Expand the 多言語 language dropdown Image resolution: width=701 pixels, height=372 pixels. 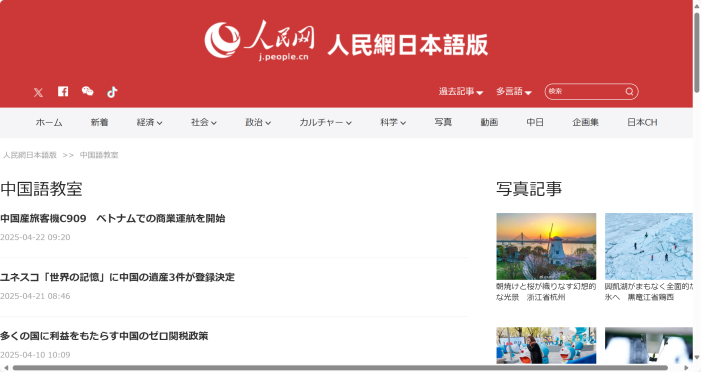(514, 92)
